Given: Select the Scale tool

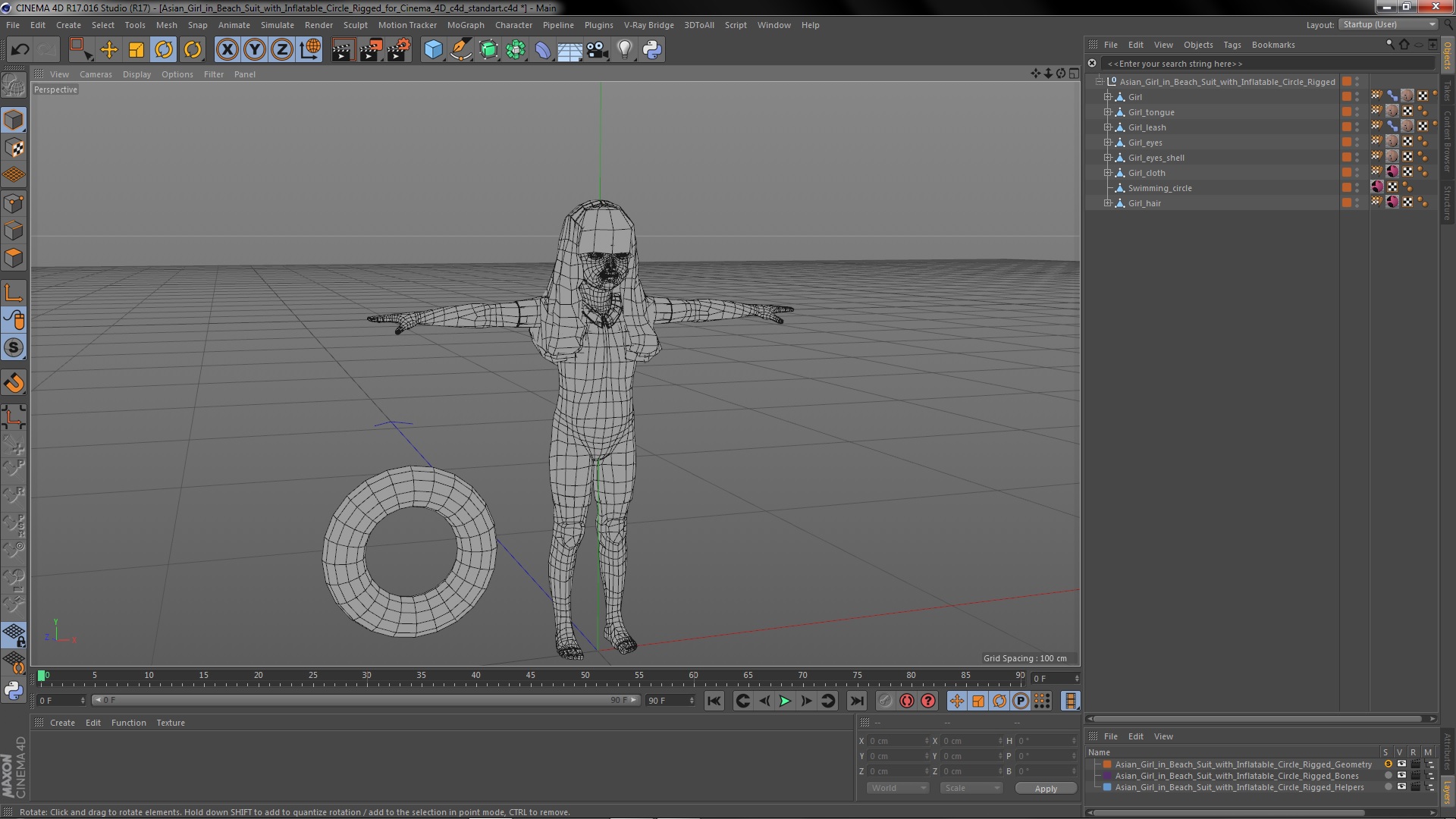Looking at the screenshot, I should [x=136, y=50].
